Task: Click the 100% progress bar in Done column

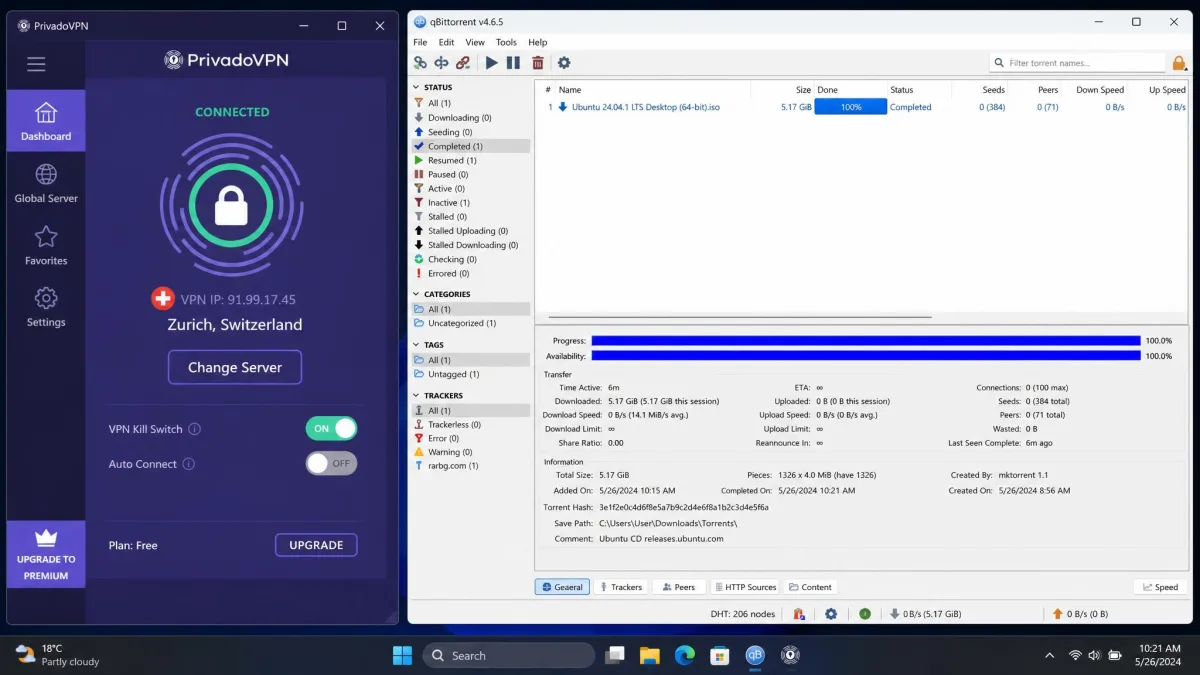Action: tap(851, 107)
